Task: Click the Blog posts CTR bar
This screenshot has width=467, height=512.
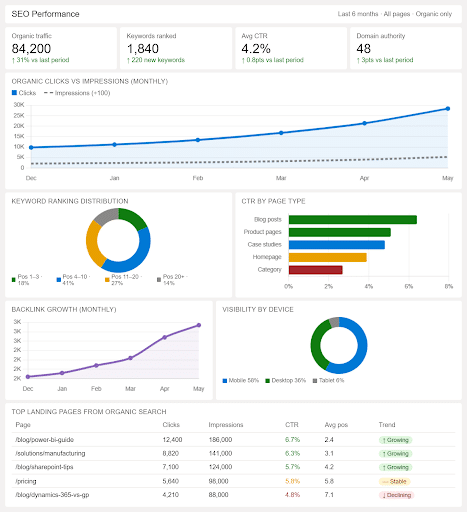Action: (353, 220)
